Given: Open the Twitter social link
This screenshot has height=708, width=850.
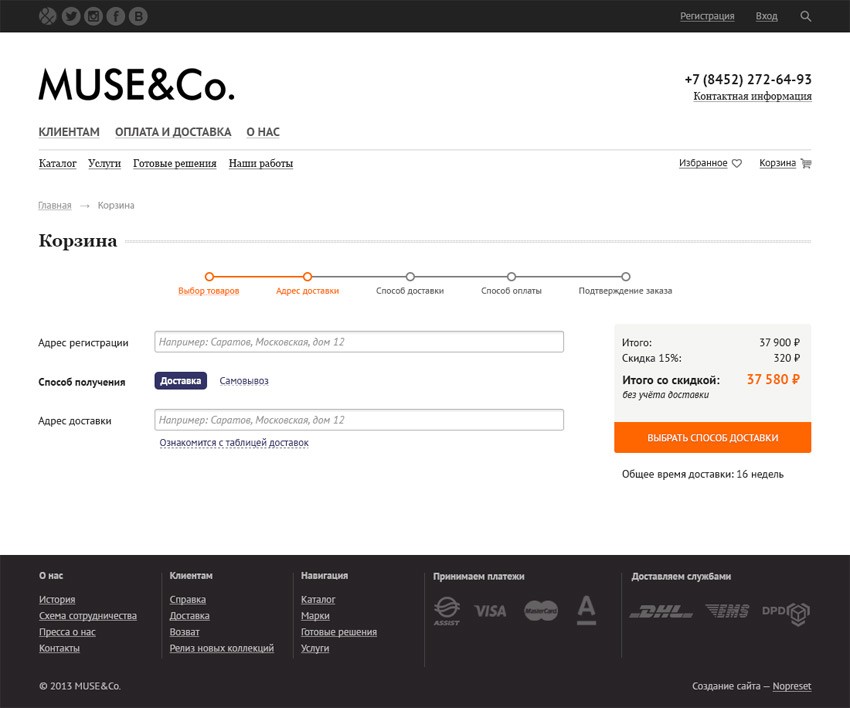Looking at the screenshot, I should click(x=70, y=16).
